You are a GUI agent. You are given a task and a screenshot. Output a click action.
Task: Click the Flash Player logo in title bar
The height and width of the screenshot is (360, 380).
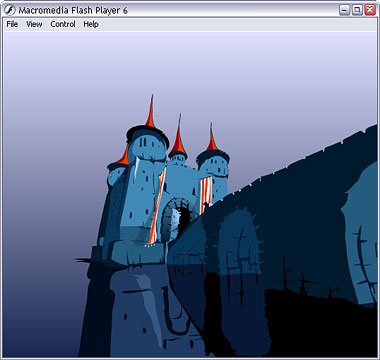click(x=10, y=10)
